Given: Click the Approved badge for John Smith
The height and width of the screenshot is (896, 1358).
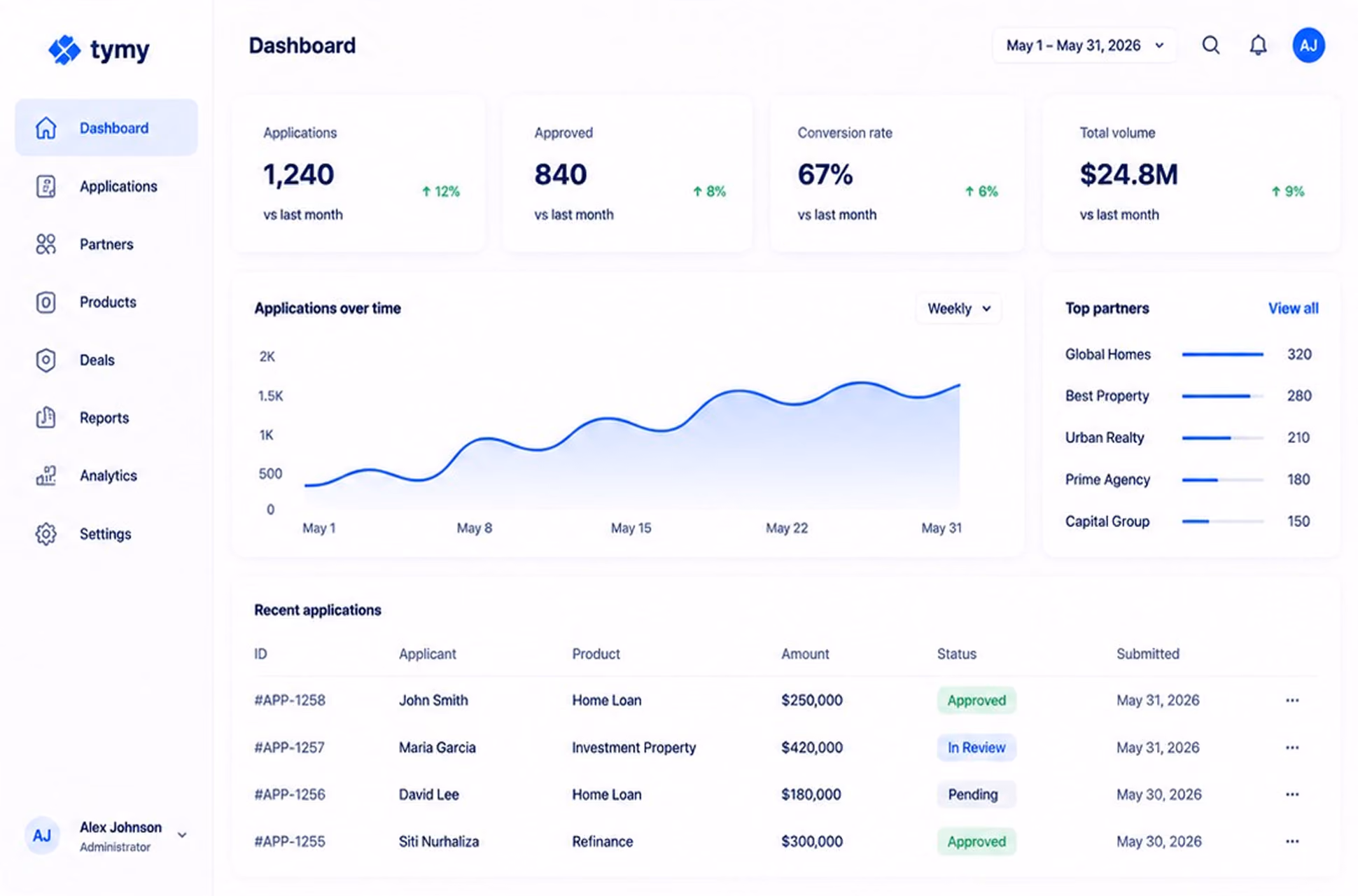Looking at the screenshot, I should [976, 700].
